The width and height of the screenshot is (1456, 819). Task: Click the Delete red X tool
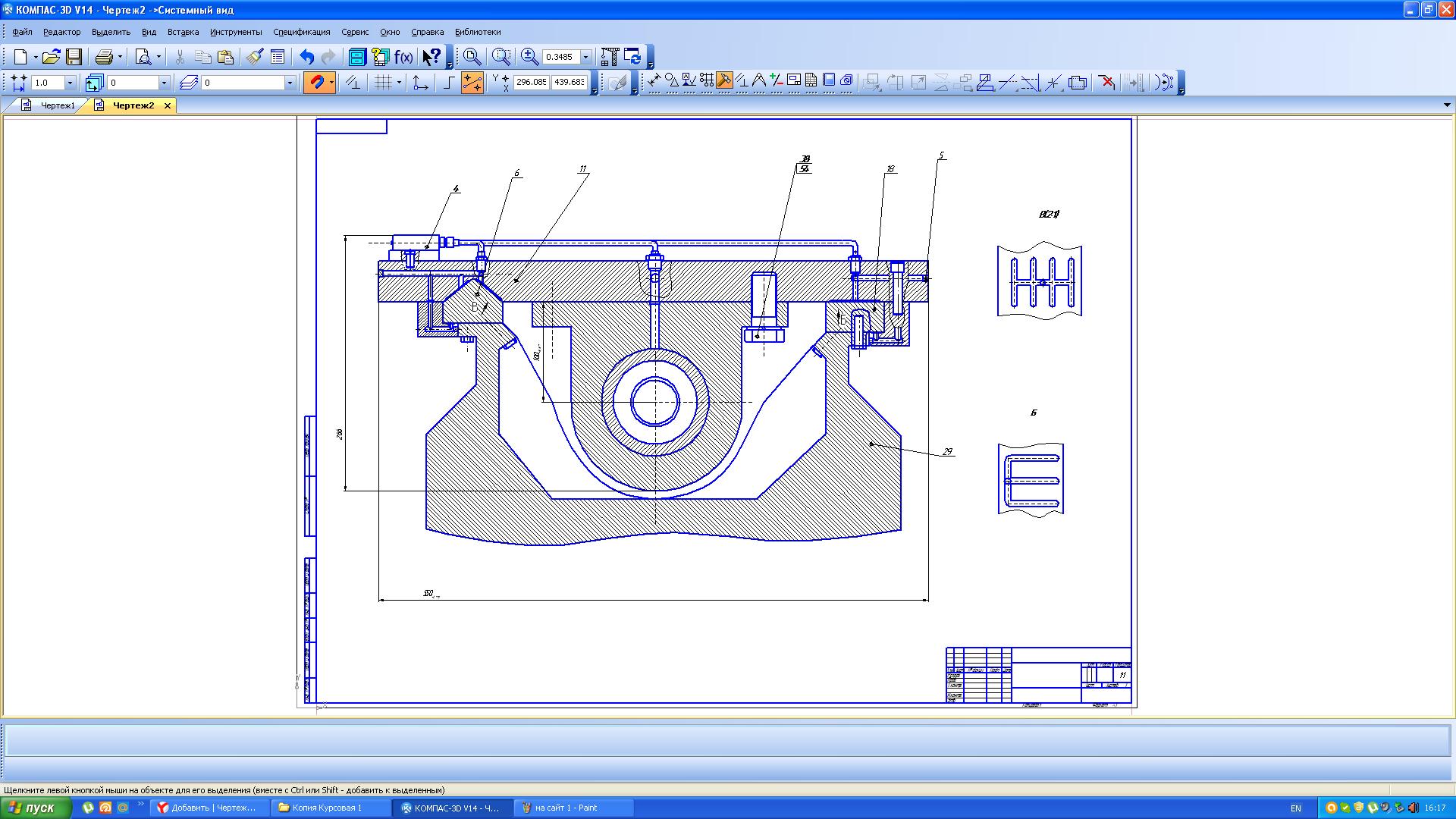pyautogui.click(x=1107, y=82)
